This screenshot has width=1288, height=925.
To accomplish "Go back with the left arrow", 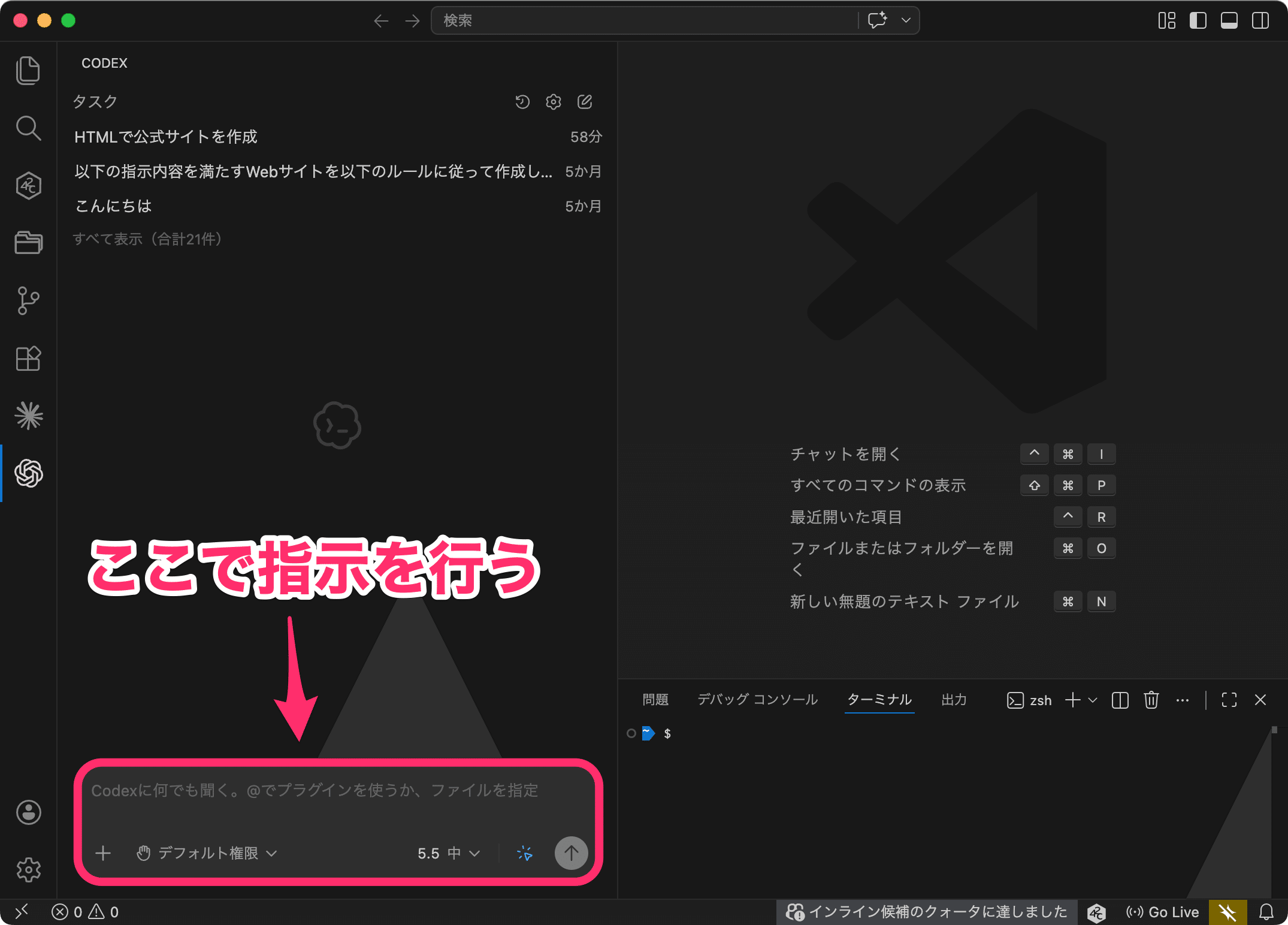I will (381, 21).
